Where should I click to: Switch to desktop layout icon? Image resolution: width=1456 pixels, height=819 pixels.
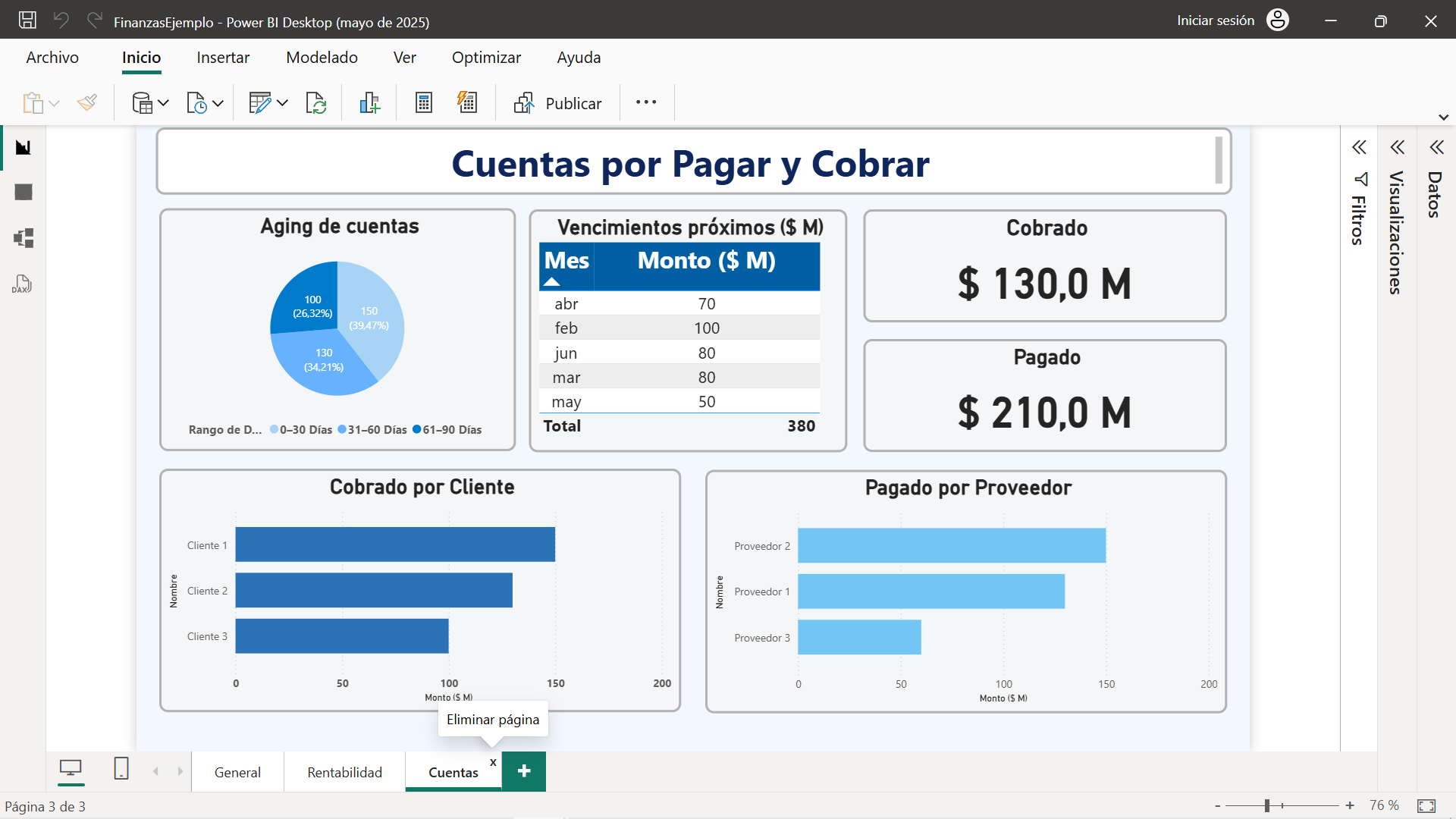(71, 769)
